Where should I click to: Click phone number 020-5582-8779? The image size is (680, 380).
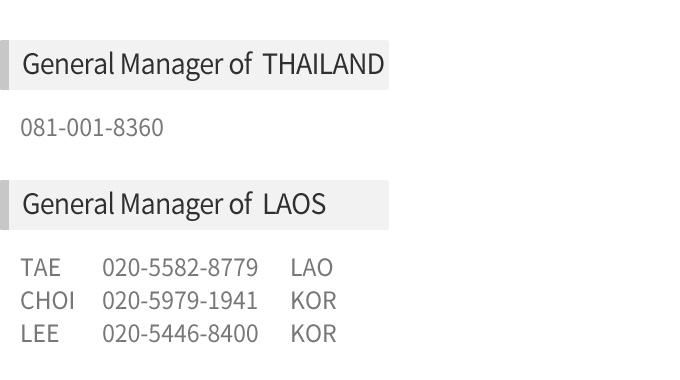point(180,267)
